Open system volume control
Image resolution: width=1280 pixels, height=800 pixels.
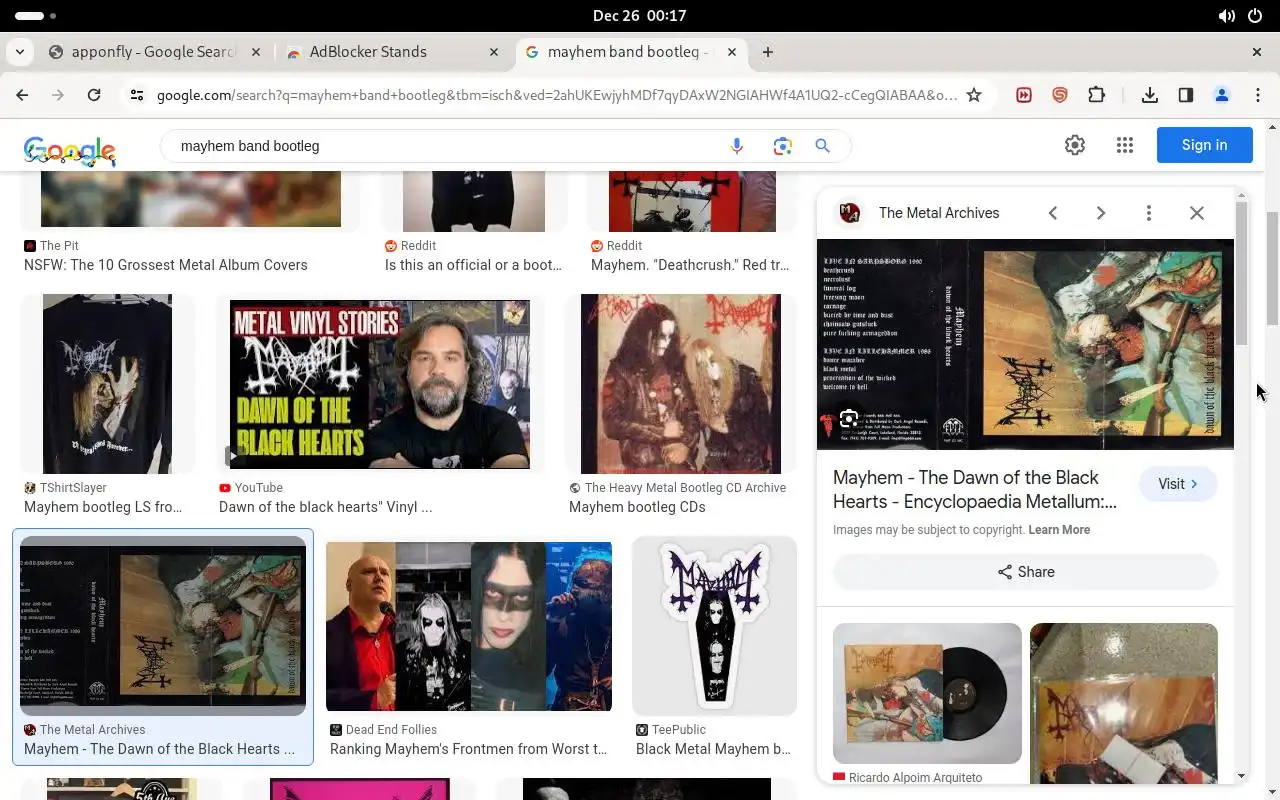pos(1227,16)
